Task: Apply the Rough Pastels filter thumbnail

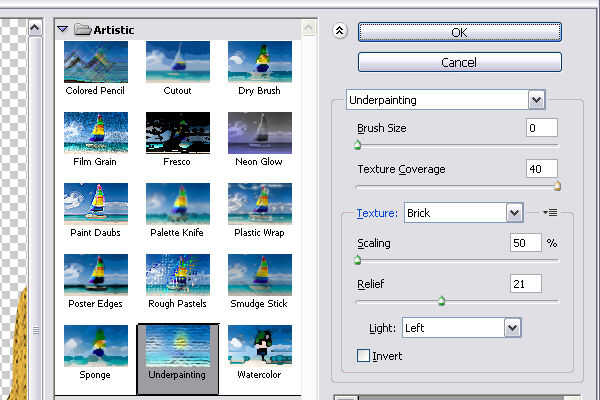Action: [178, 275]
